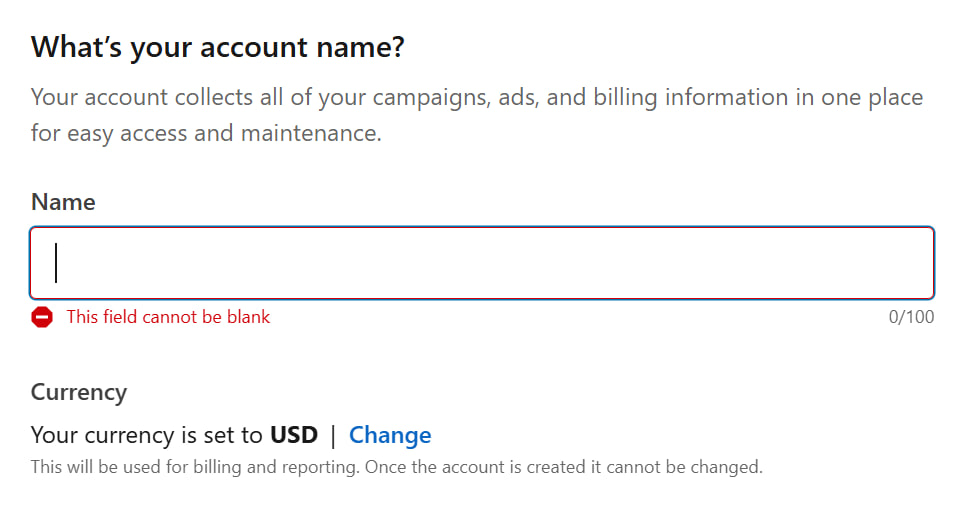Click the 'What's your account name?' heading
965x506 pixels.
(217, 47)
